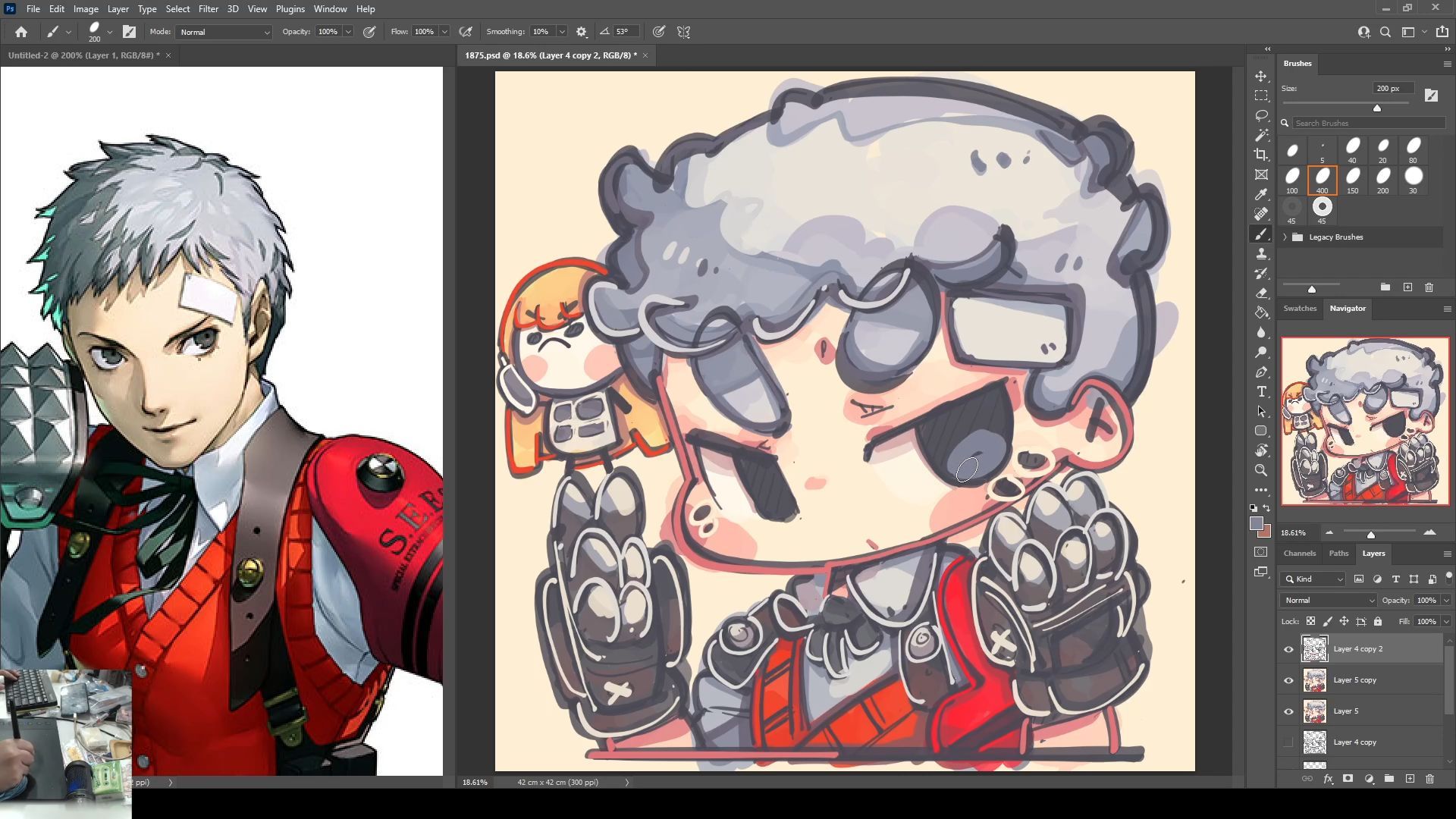Viewport: 1456px width, 819px height.
Task: Switch to Untitled-2 document tab
Action: tap(83, 55)
